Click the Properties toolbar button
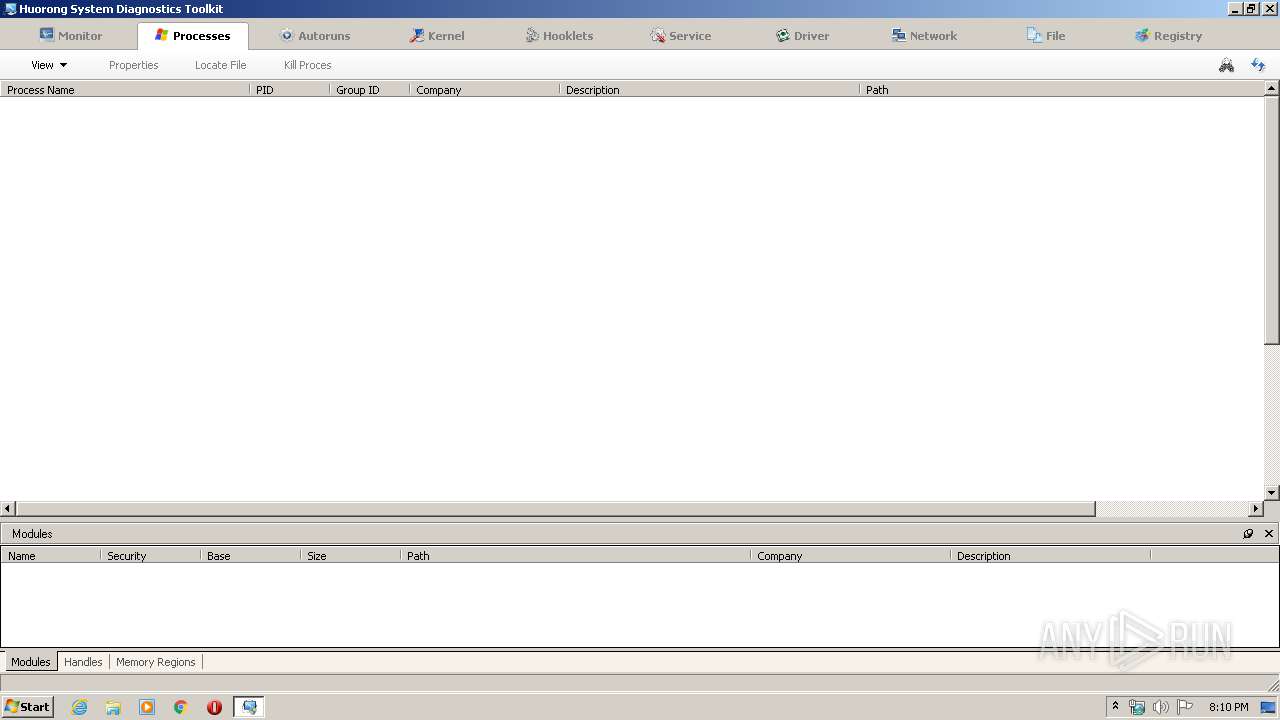This screenshot has height=720, width=1280. click(x=134, y=65)
